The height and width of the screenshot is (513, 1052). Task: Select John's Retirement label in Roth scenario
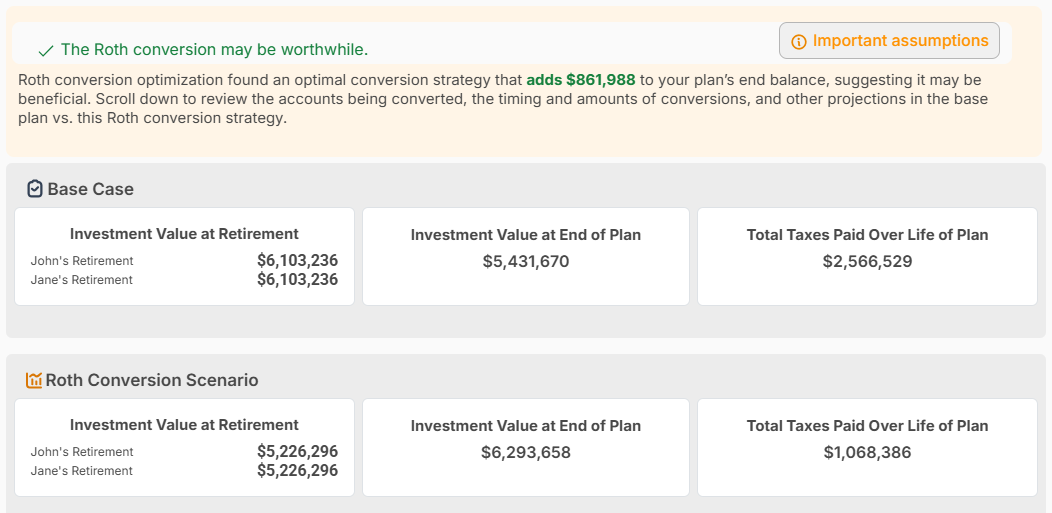coord(82,452)
